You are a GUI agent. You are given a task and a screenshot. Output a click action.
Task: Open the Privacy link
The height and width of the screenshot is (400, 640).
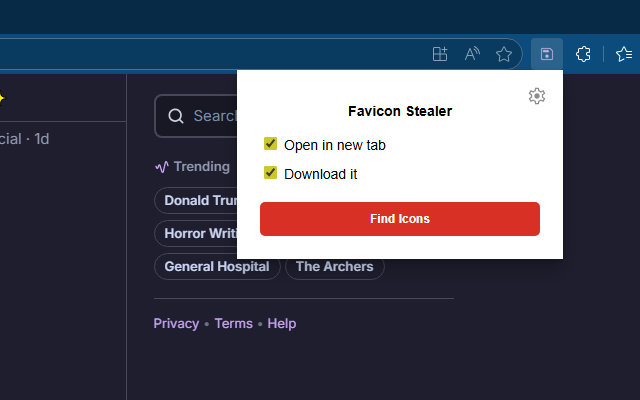(176, 323)
